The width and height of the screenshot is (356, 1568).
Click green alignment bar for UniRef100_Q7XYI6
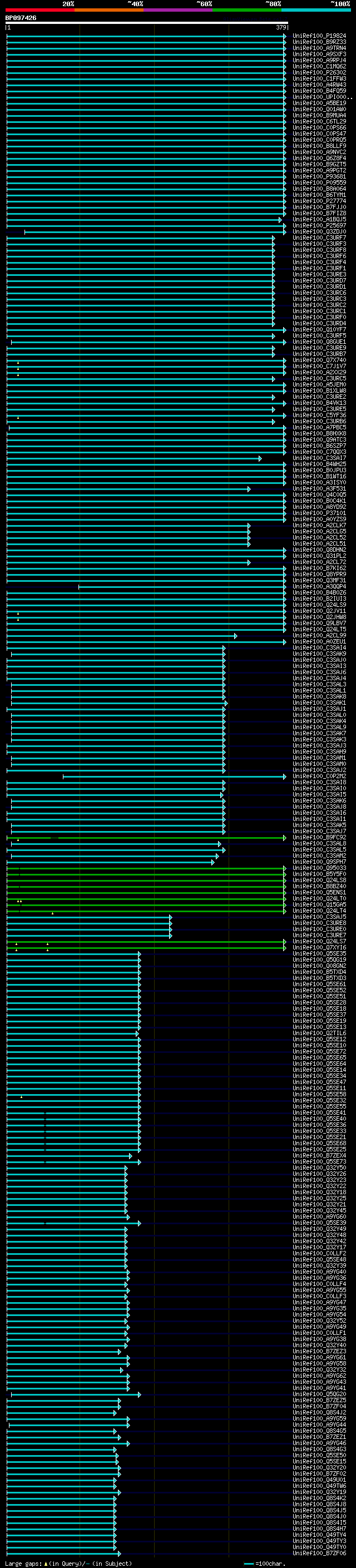(146, 948)
